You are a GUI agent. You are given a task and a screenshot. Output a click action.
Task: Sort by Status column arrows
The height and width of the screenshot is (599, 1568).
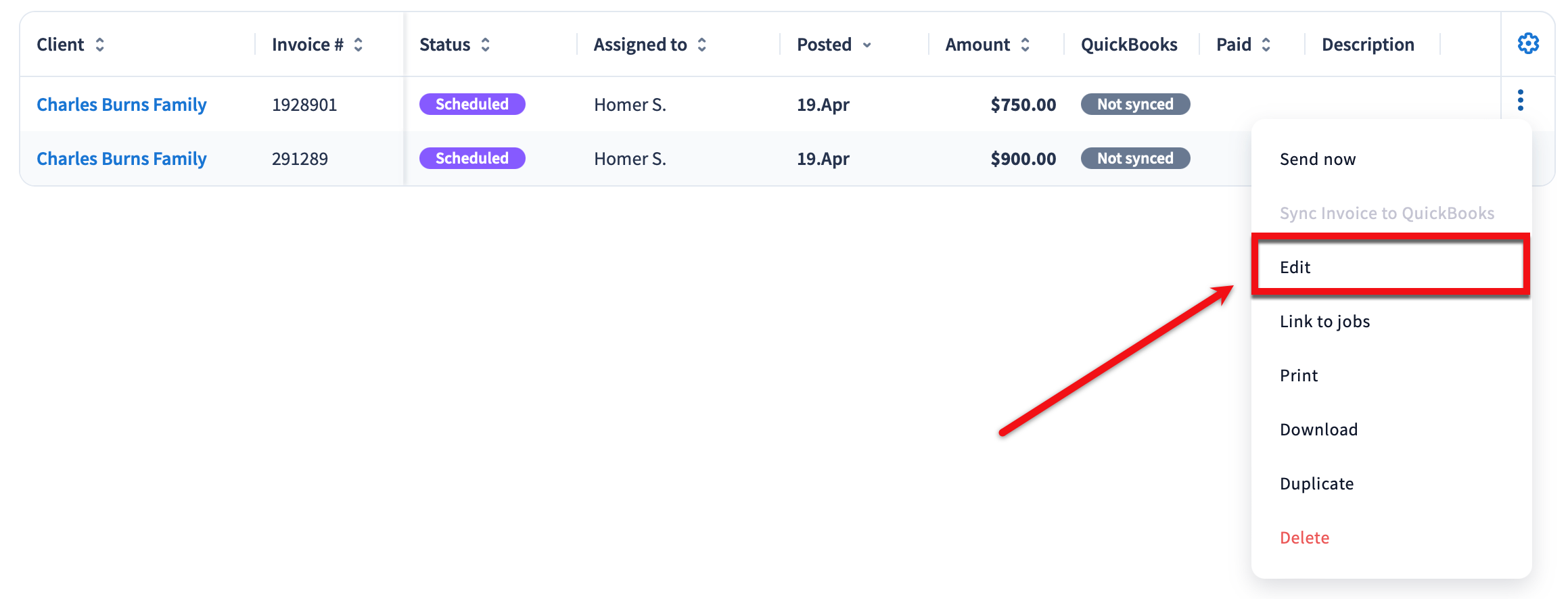point(485,45)
